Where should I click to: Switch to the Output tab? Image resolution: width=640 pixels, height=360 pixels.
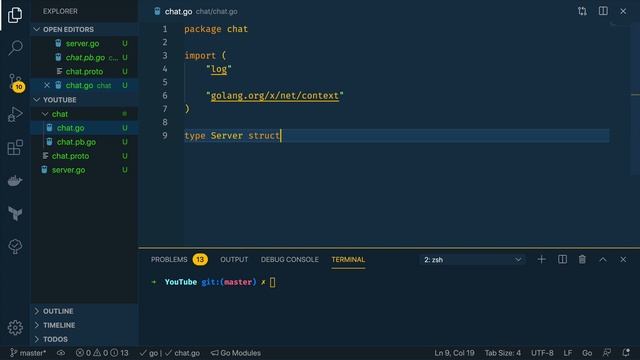tap(234, 260)
